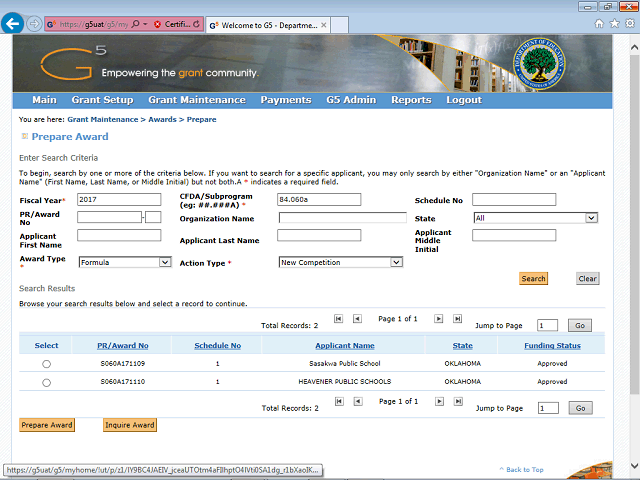Open favorites with the star icon
Image resolution: width=640 pixels, height=480 pixels.
coord(614,24)
